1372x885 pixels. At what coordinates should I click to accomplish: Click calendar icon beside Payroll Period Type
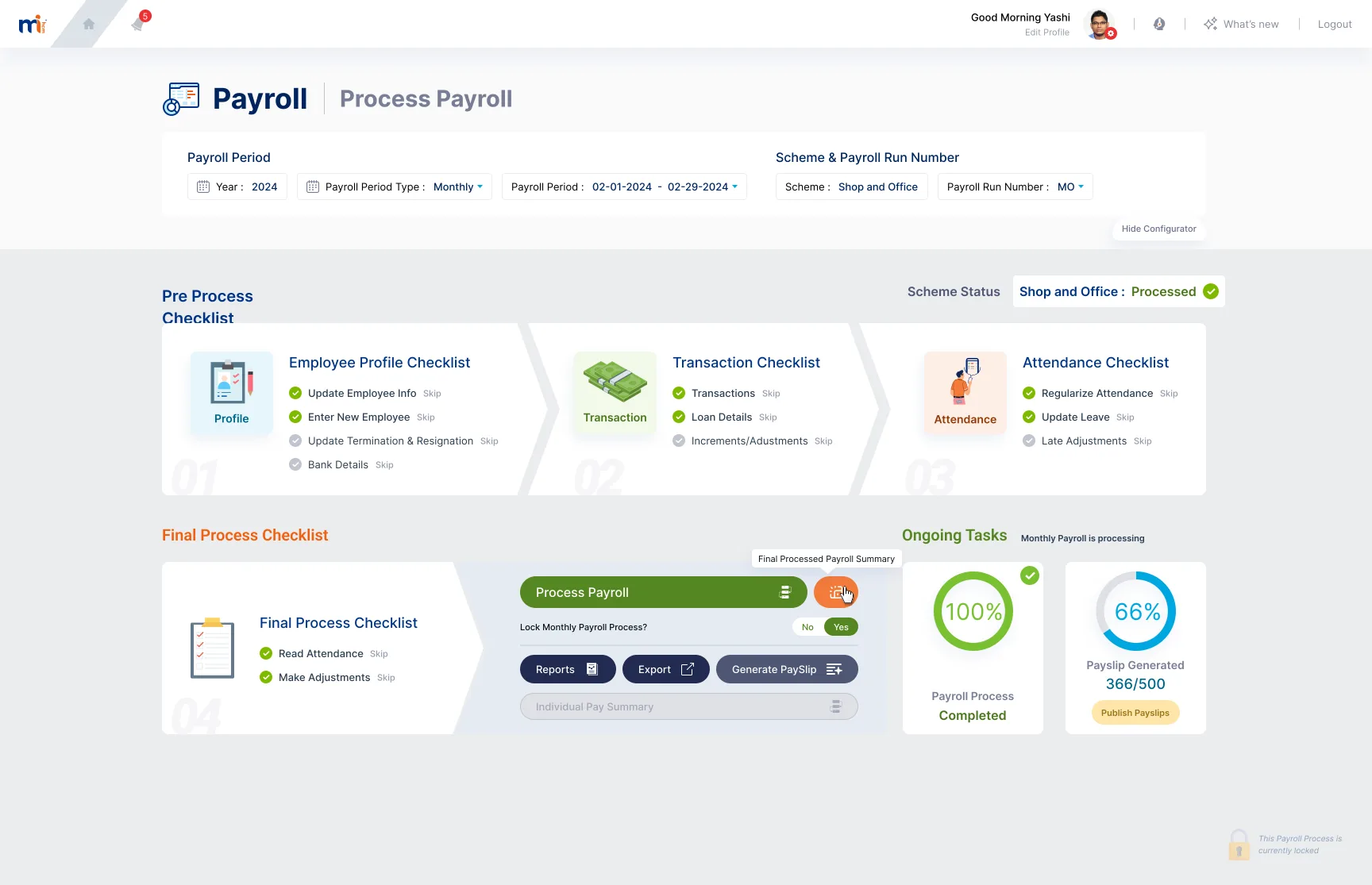[313, 187]
